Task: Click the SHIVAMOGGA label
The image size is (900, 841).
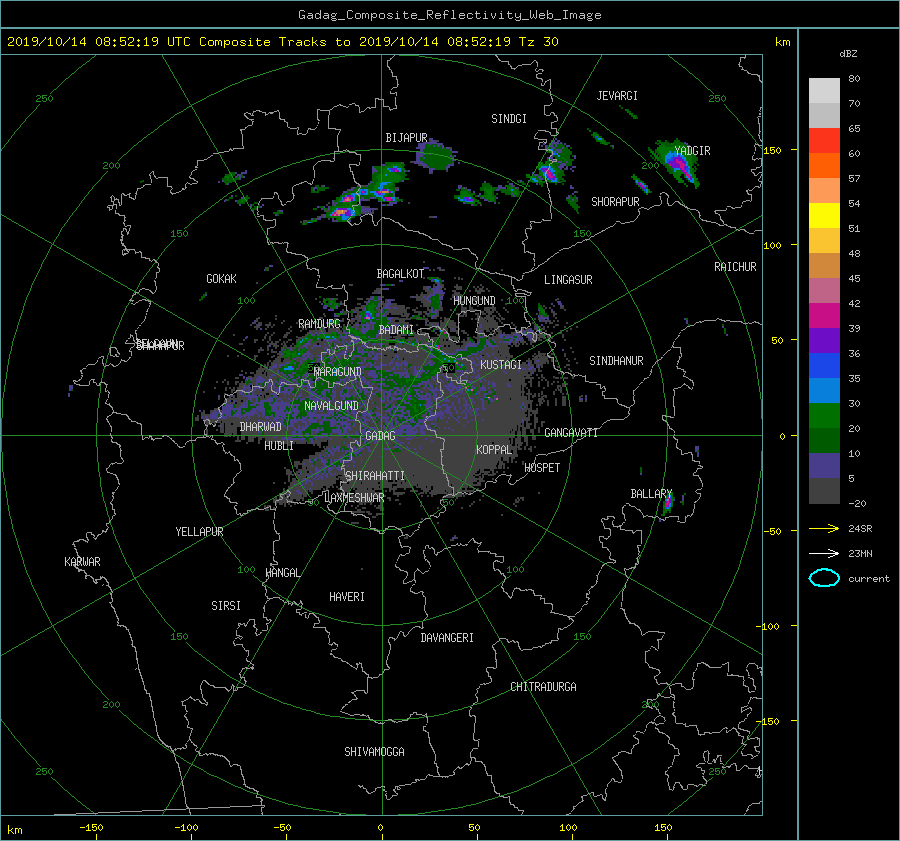Action: (374, 751)
